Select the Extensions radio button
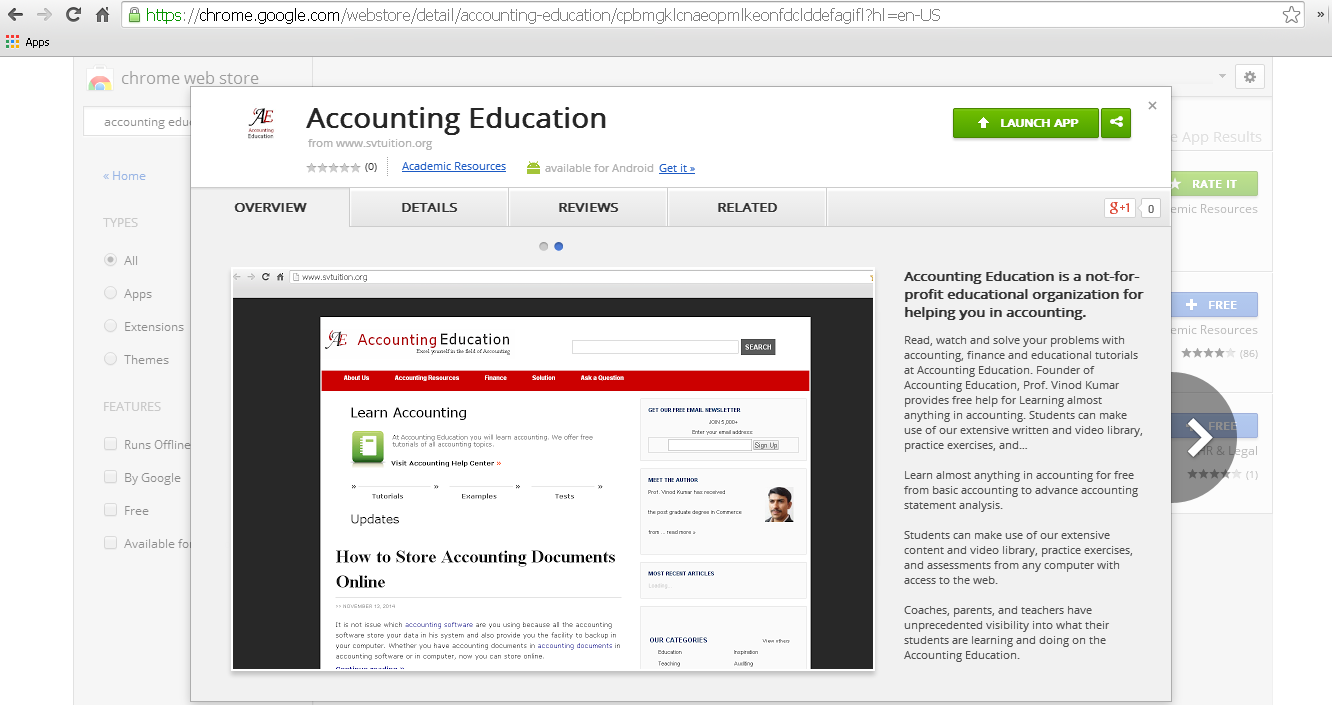The width and height of the screenshot is (1332, 709). click(x=110, y=326)
